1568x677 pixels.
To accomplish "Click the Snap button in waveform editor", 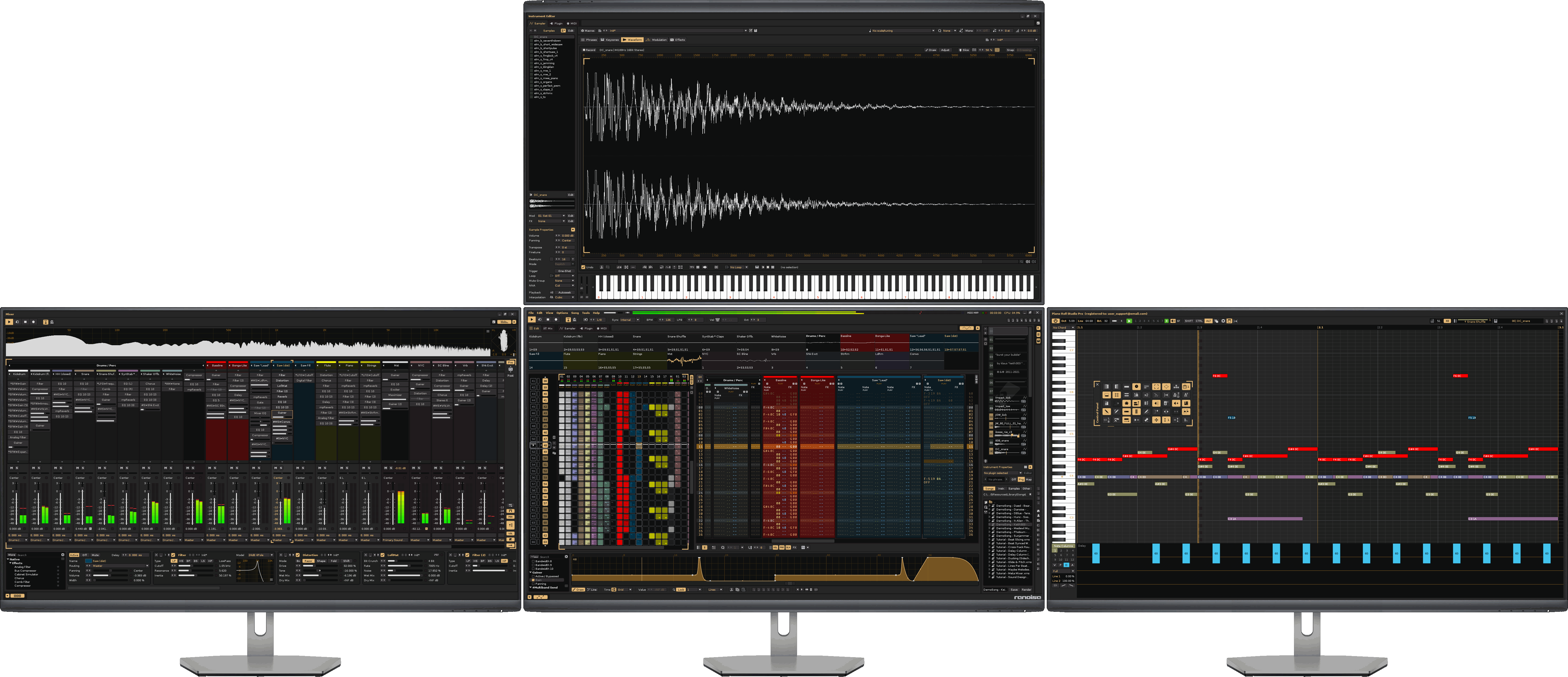I will tap(1011, 50).
